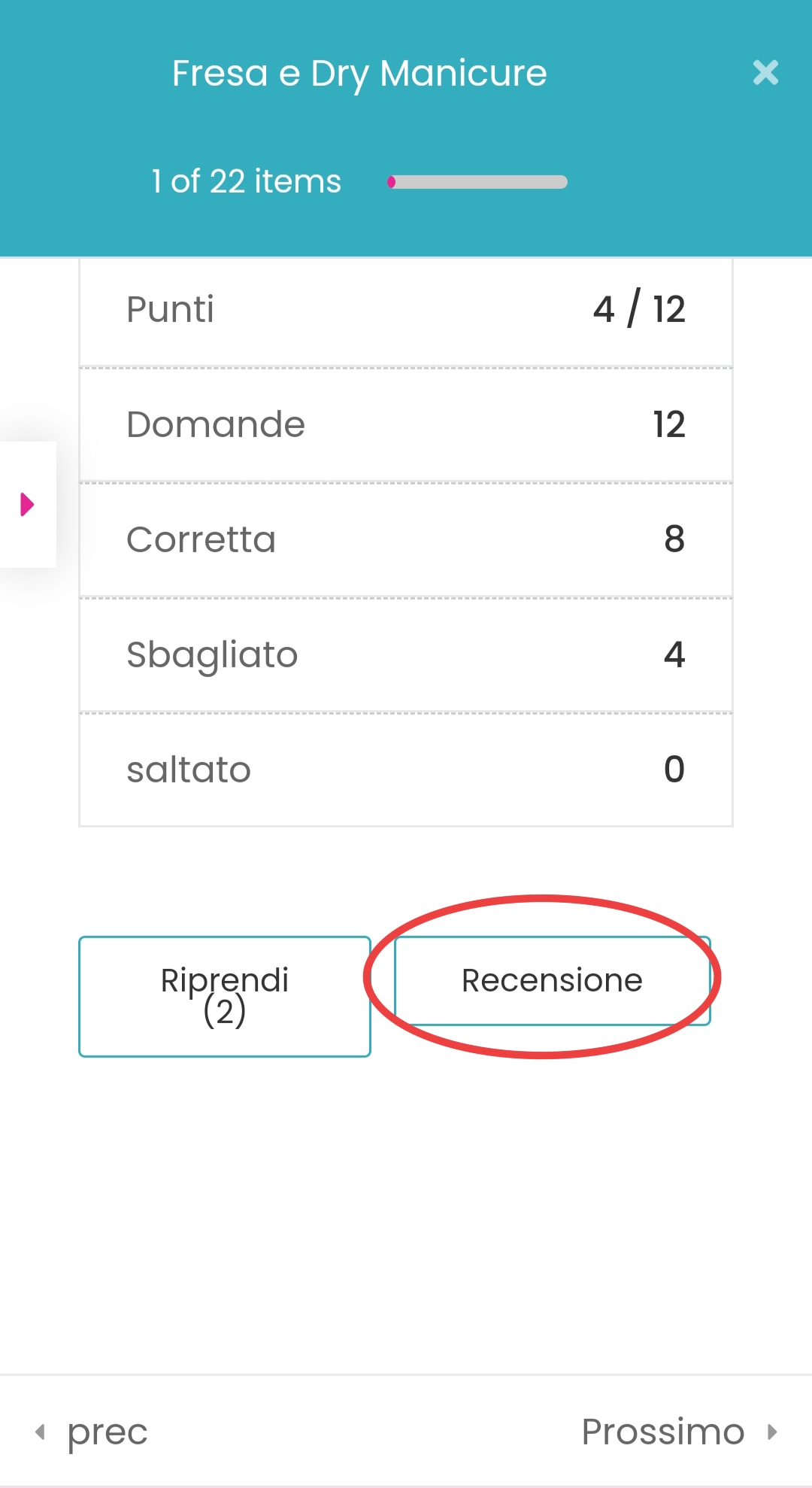Select the Punti row label
Screen dimensions: 812x1488
[x=170, y=309]
